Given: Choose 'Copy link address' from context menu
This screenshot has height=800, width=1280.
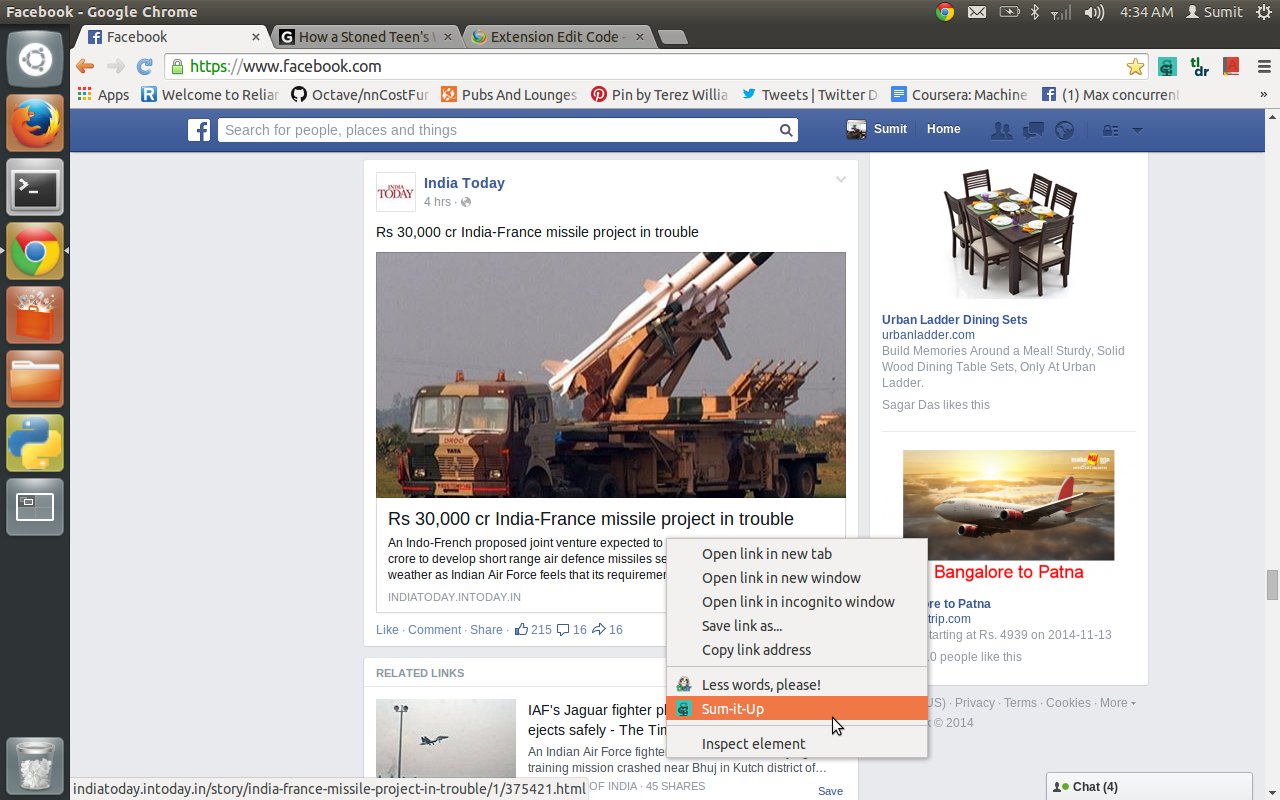Looking at the screenshot, I should [x=797, y=650].
